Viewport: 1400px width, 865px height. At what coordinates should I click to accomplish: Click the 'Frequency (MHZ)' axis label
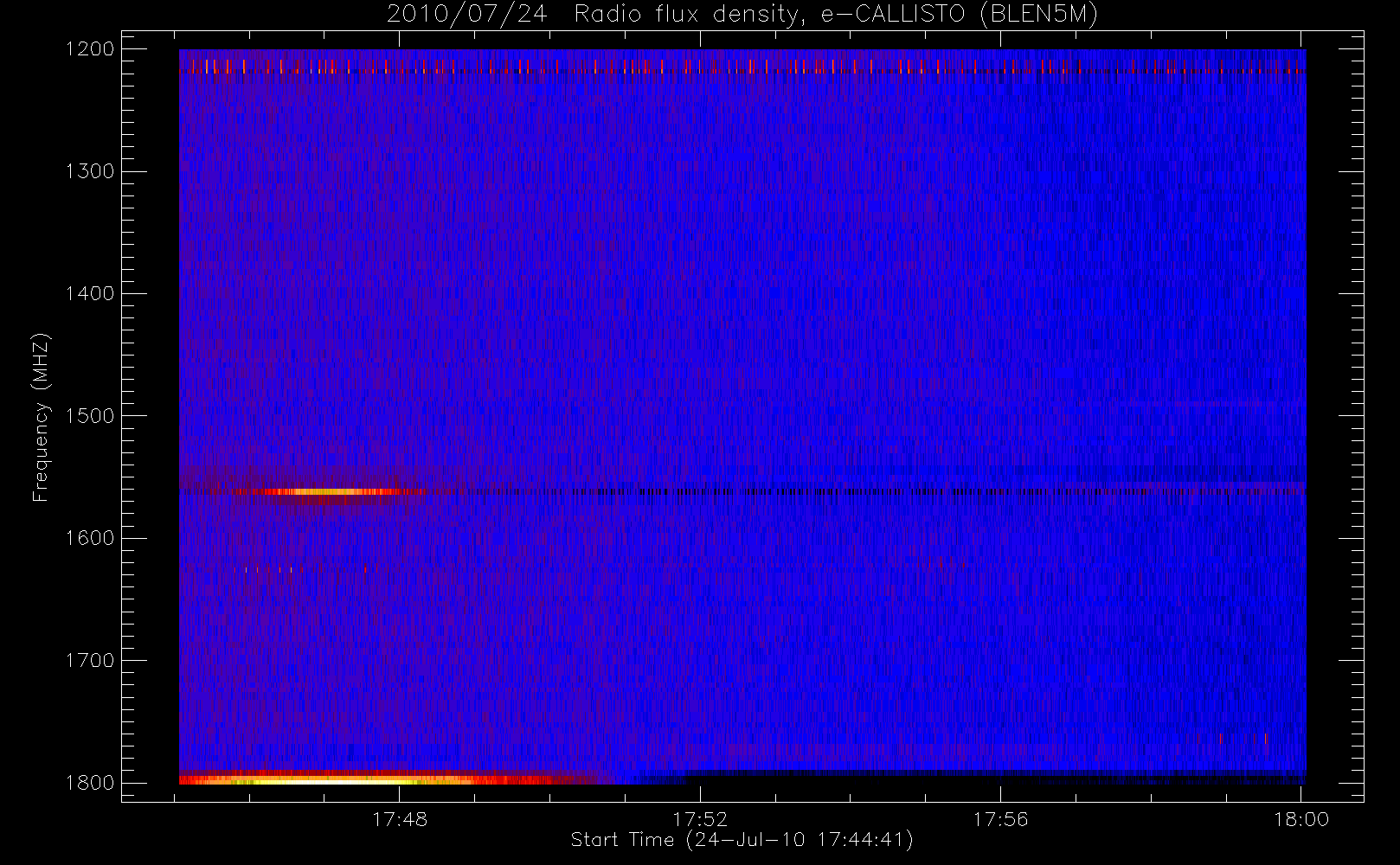[40, 417]
